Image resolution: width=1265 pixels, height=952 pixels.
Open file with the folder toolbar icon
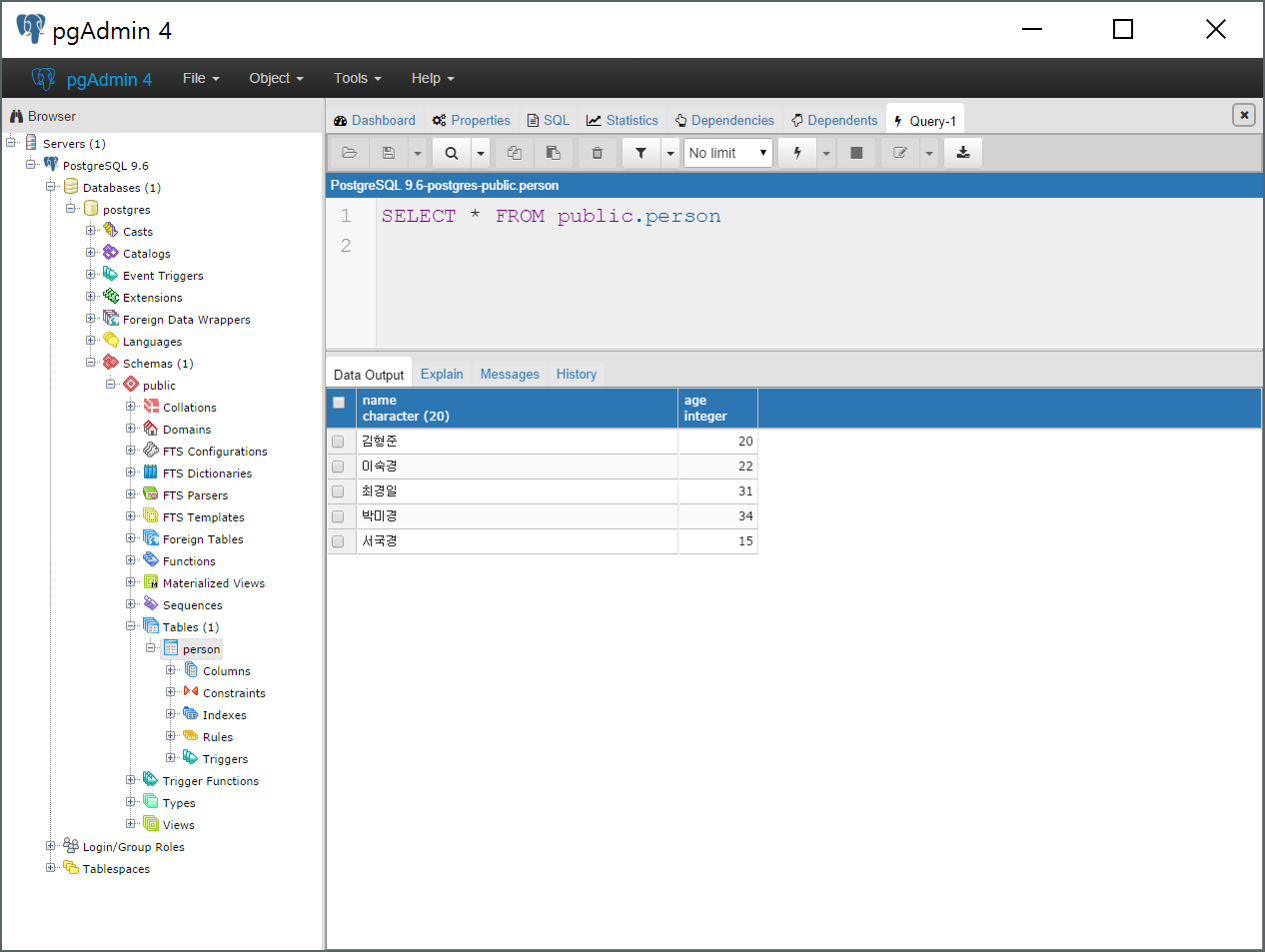[349, 153]
